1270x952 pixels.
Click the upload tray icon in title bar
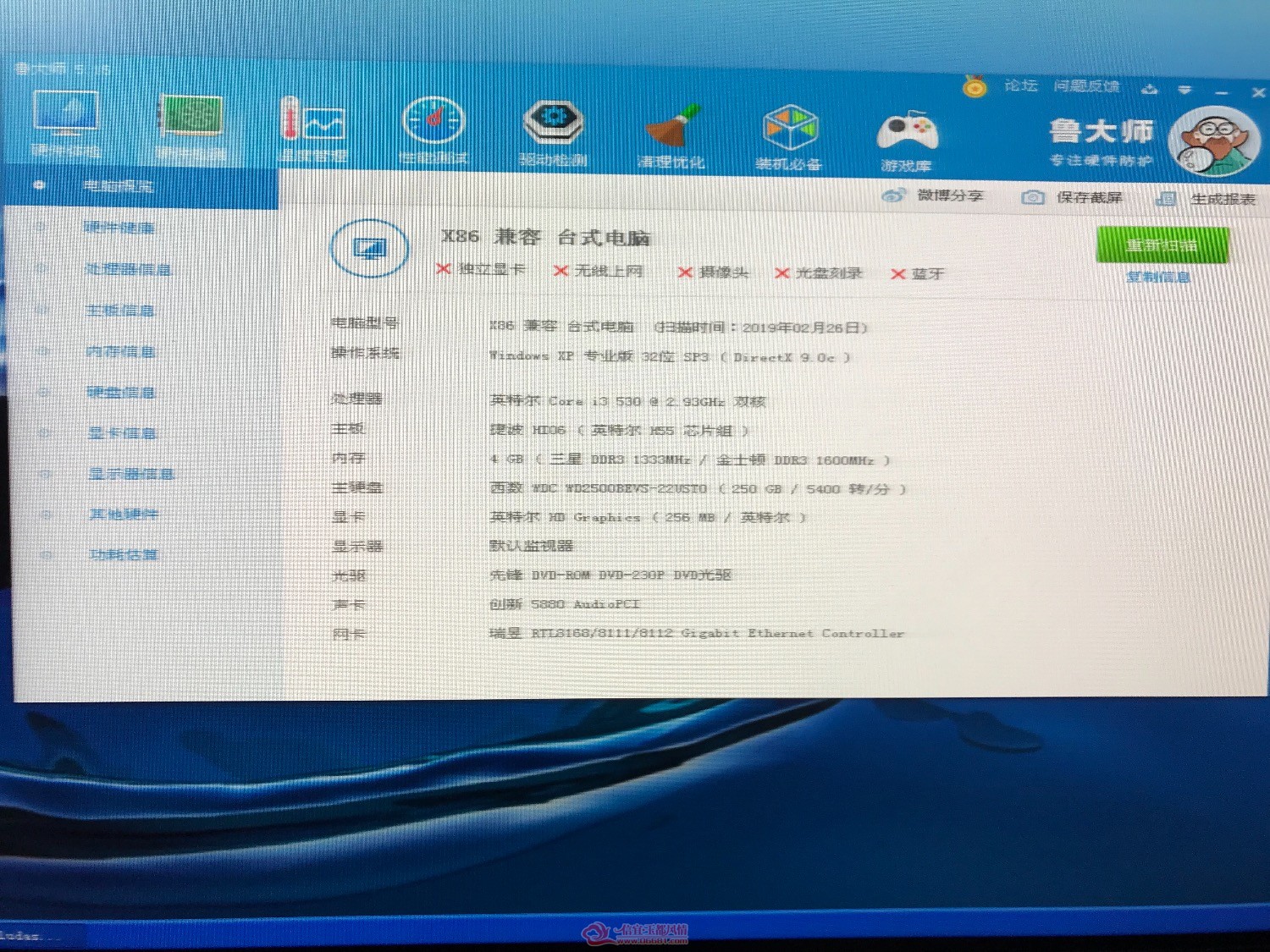click(x=1149, y=88)
